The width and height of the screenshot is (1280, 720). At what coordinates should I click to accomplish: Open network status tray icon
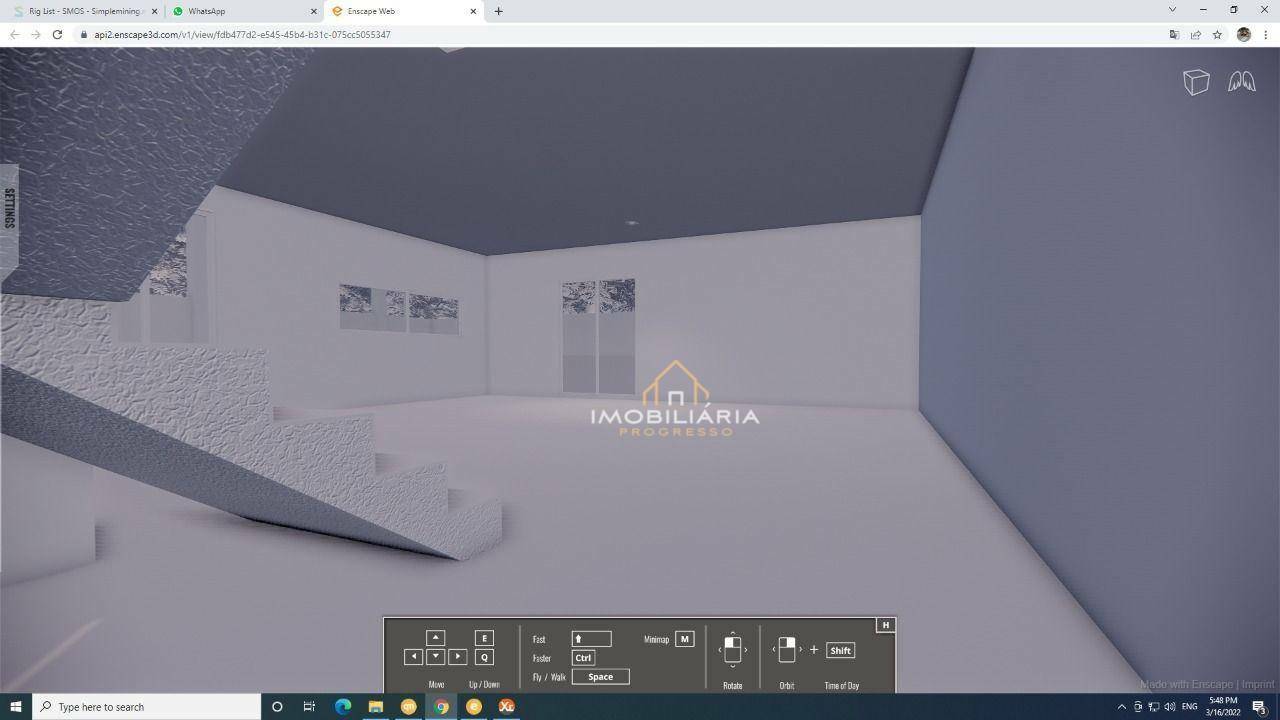tap(1153, 707)
